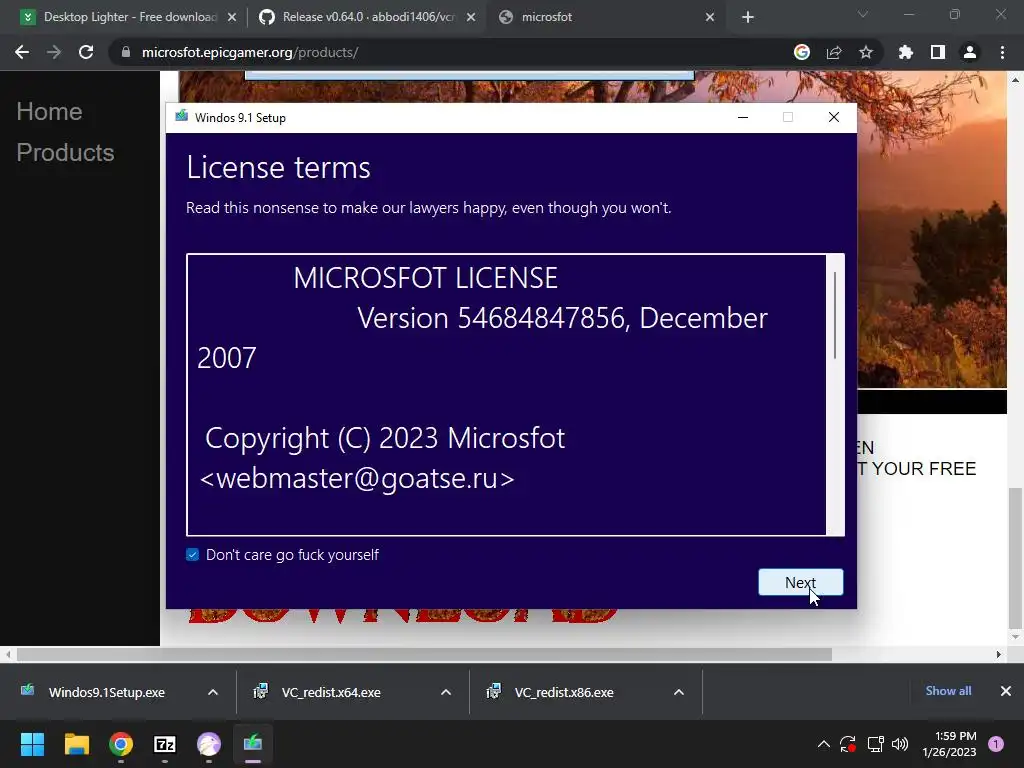This screenshot has height=768, width=1024.
Task: Open File Explorer from taskbar
Action: pos(76,744)
